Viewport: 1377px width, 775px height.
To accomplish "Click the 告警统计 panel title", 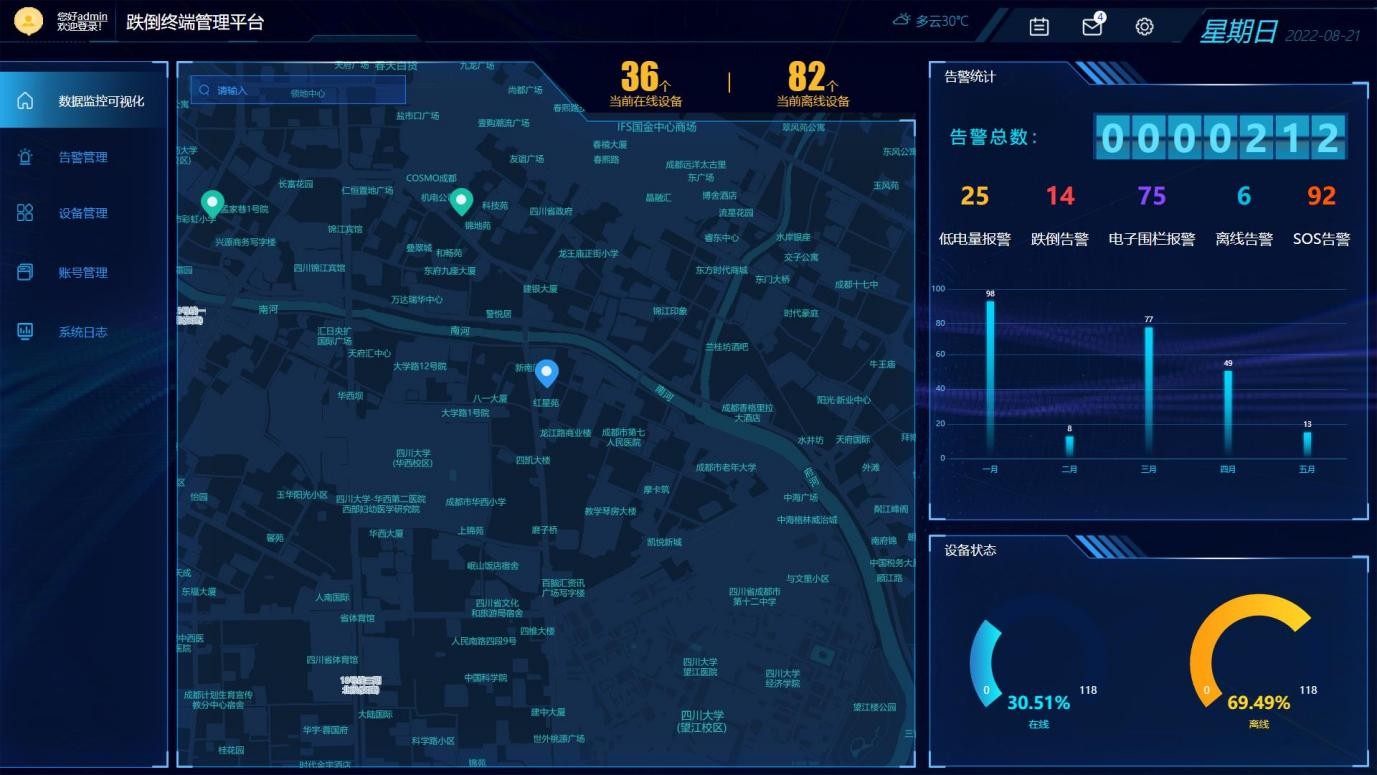I will point(970,76).
